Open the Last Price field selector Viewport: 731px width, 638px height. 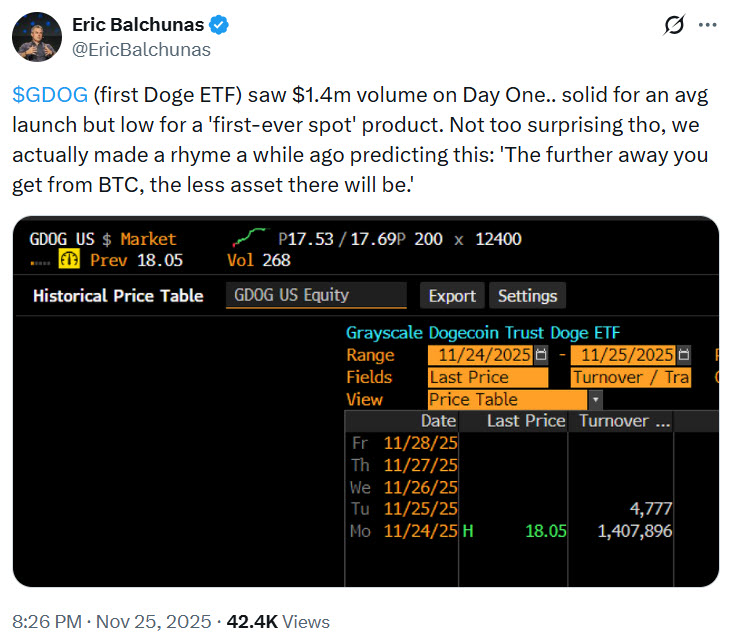click(x=488, y=377)
